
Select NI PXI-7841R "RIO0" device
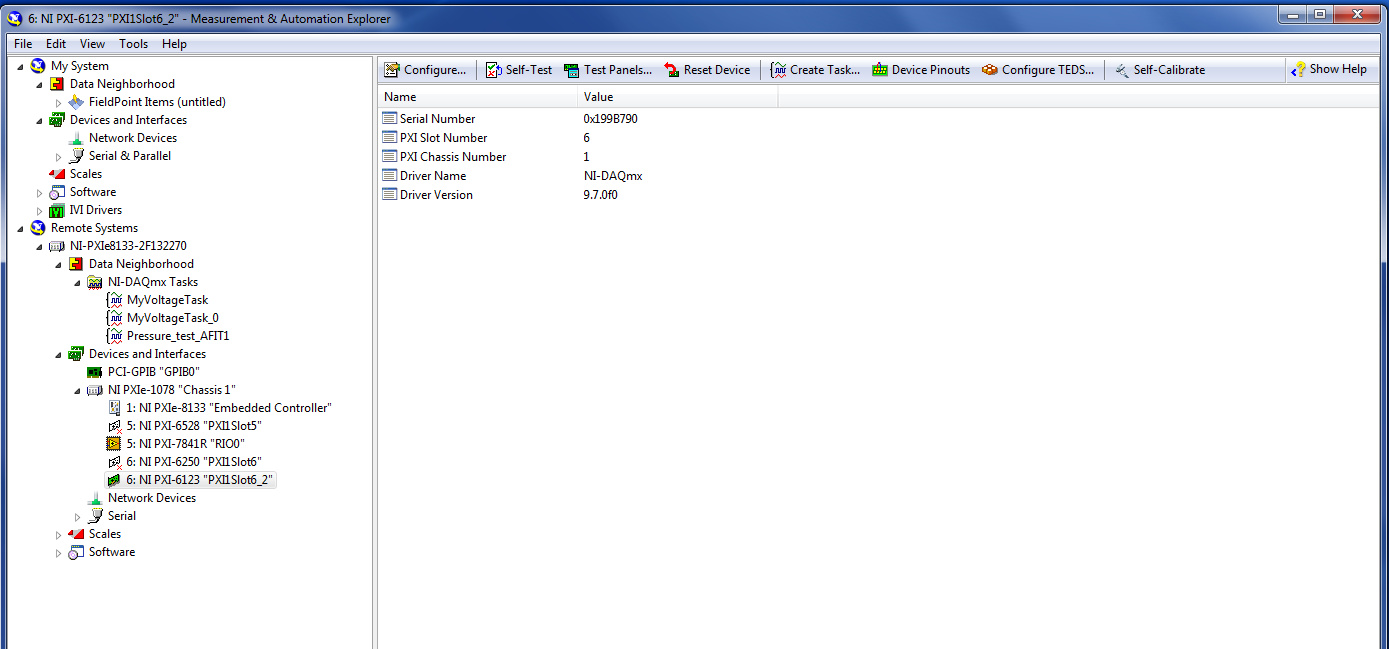point(185,444)
